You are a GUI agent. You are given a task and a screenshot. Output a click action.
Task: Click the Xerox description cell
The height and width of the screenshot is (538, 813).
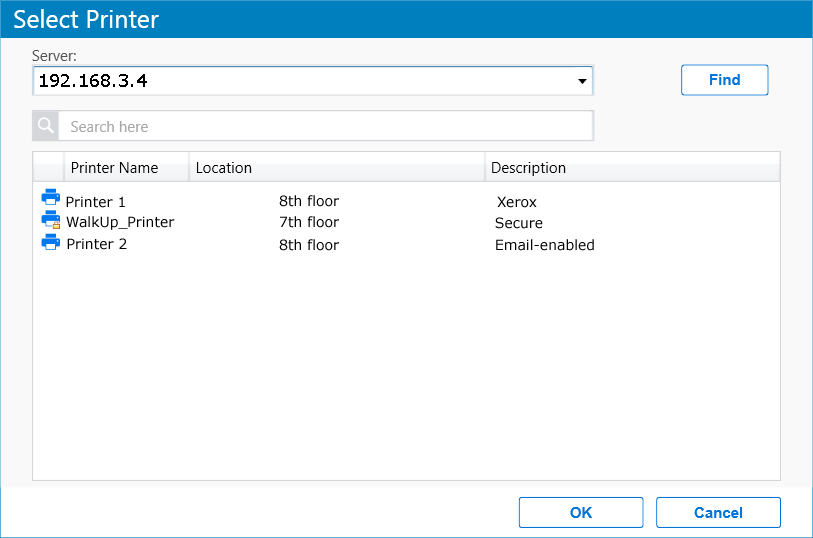click(x=517, y=202)
